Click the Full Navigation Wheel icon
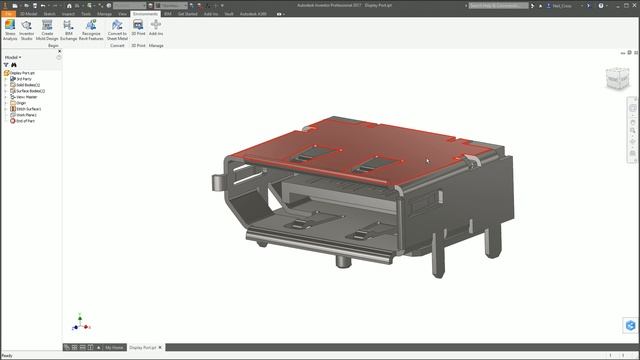Image resolution: width=640 pixels, height=360 pixels. pos(633,108)
